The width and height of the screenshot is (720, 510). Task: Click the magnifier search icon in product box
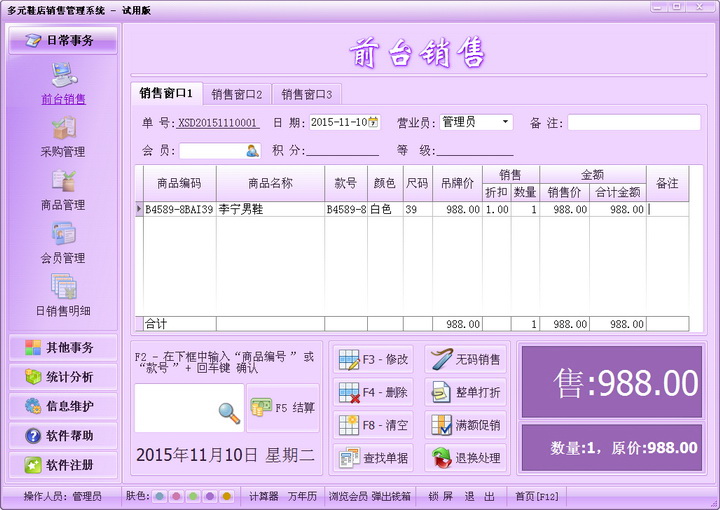229,413
